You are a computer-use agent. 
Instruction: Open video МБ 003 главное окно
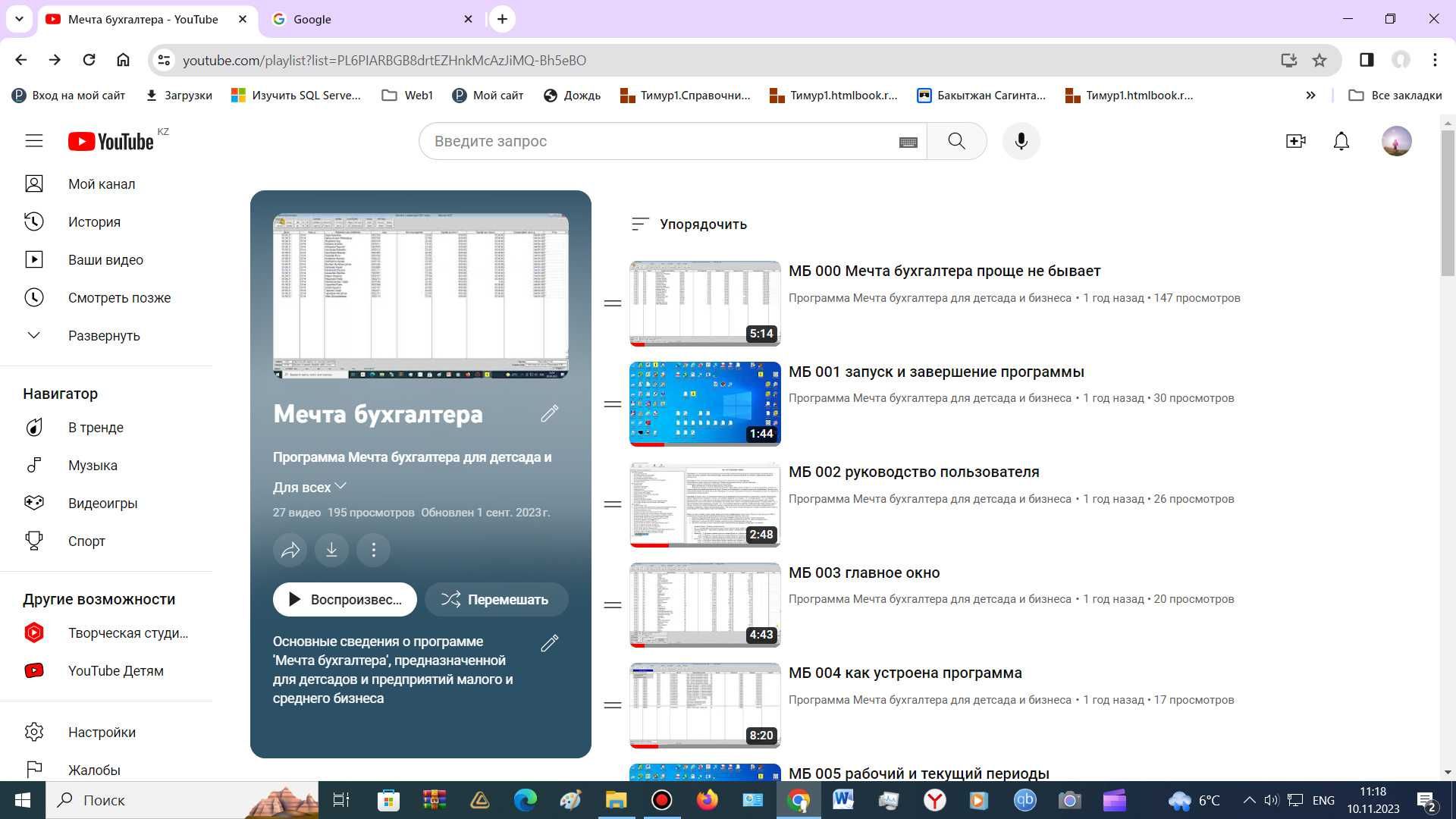coord(864,573)
